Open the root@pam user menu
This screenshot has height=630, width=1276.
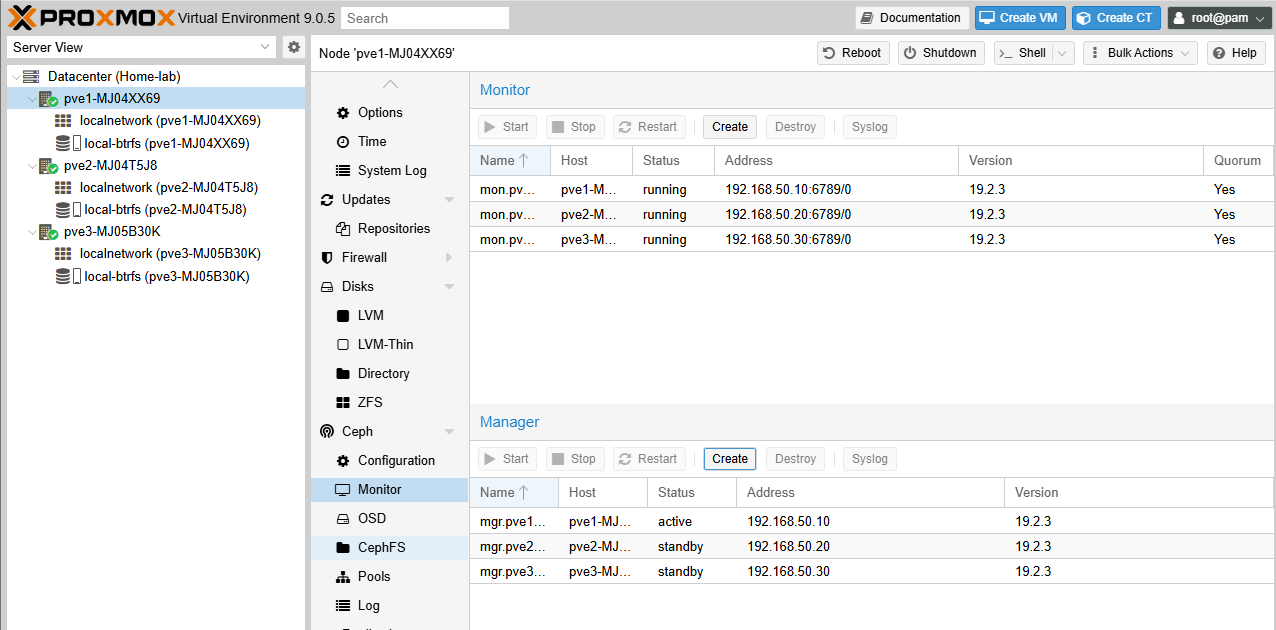click(x=1217, y=18)
